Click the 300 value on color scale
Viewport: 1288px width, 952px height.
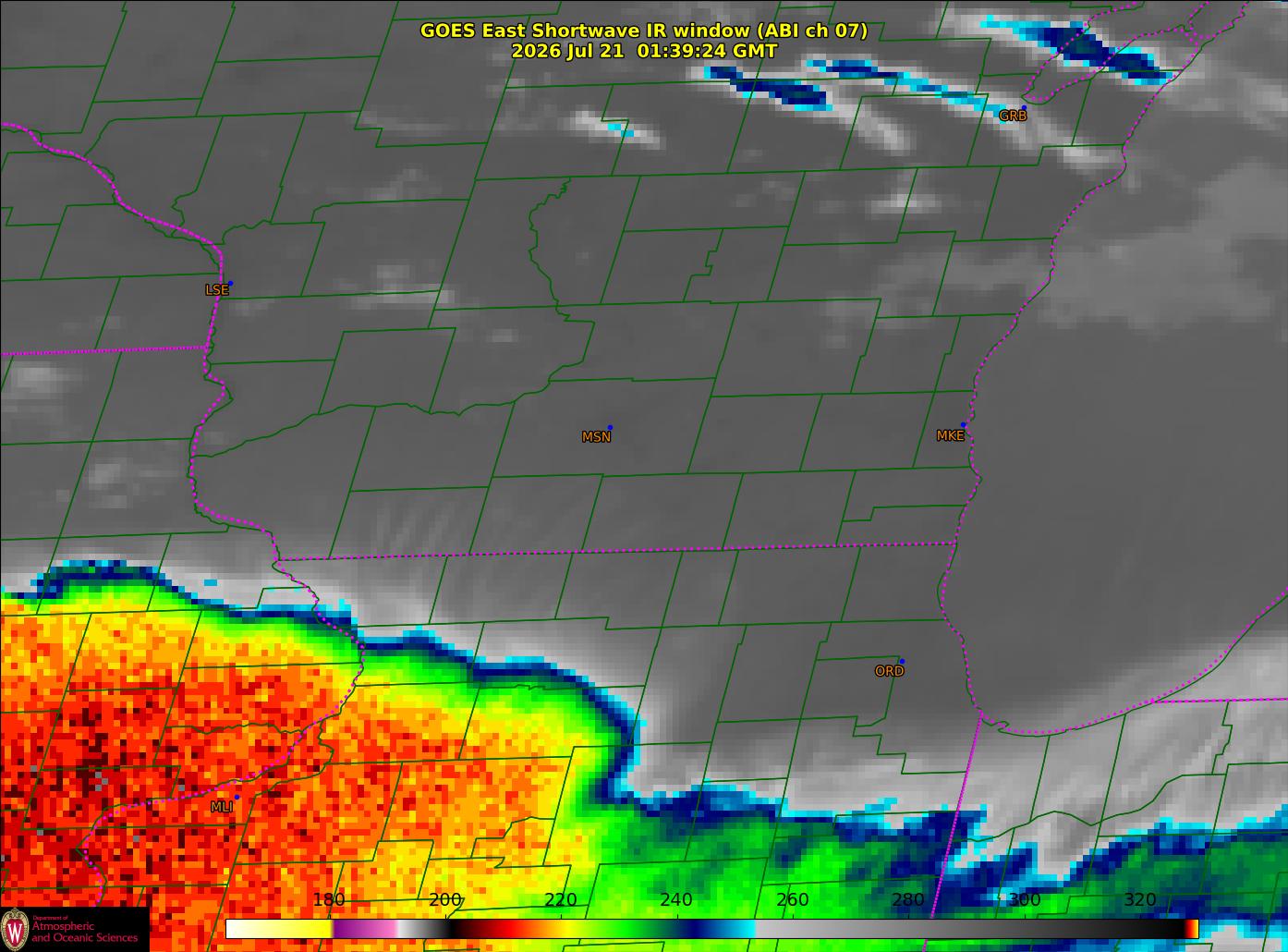1024,900
